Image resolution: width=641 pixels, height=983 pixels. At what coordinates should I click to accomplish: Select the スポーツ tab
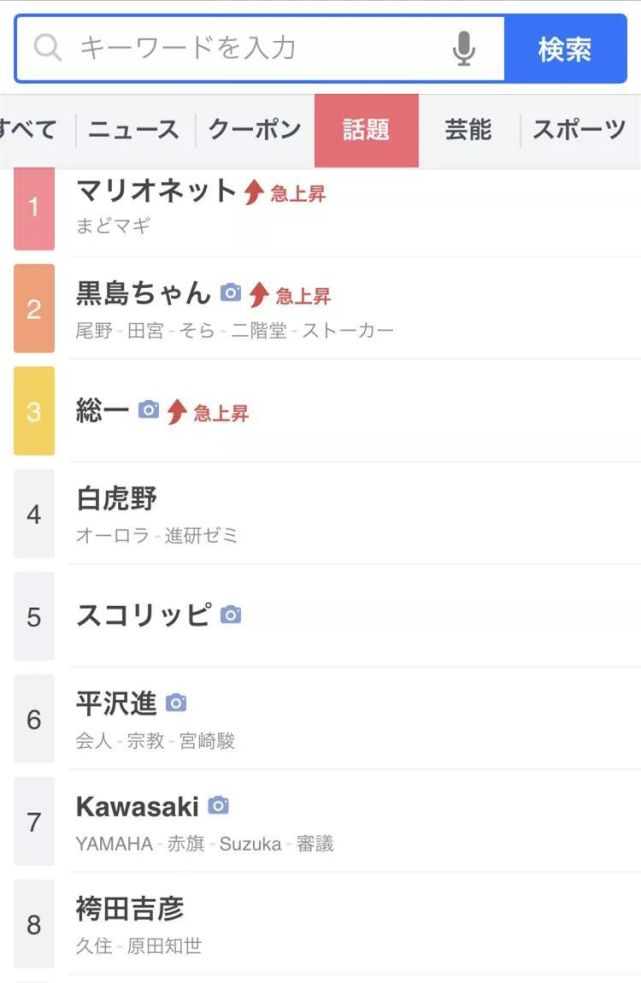577,128
